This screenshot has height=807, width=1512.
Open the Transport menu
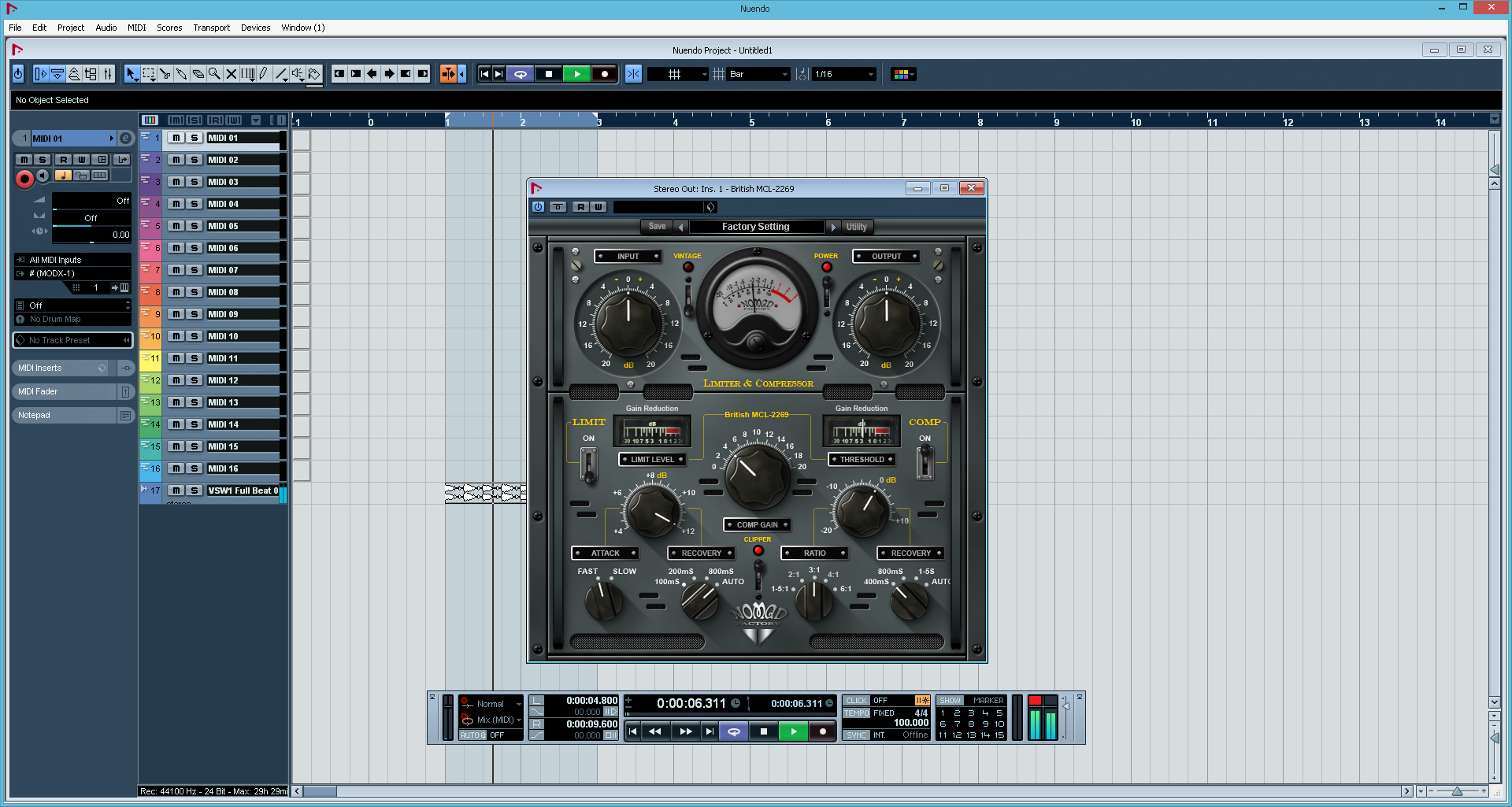click(x=212, y=28)
